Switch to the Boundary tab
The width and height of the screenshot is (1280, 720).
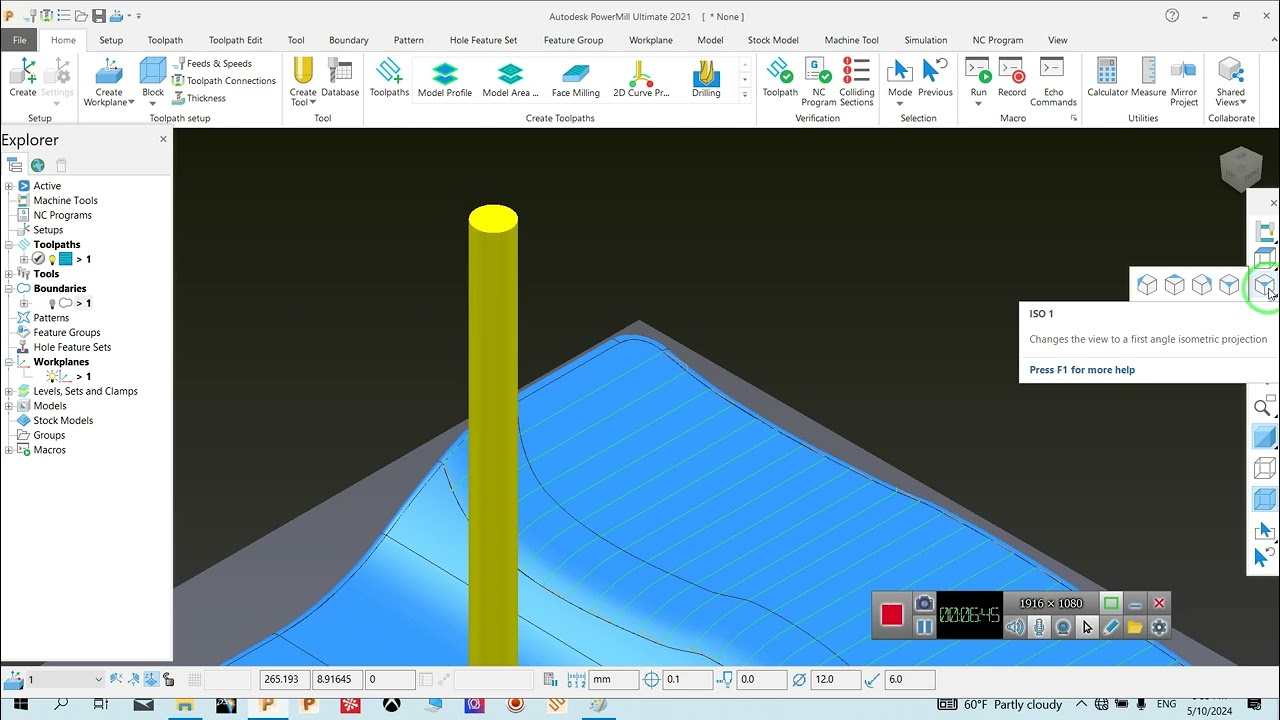click(x=348, y=40)
